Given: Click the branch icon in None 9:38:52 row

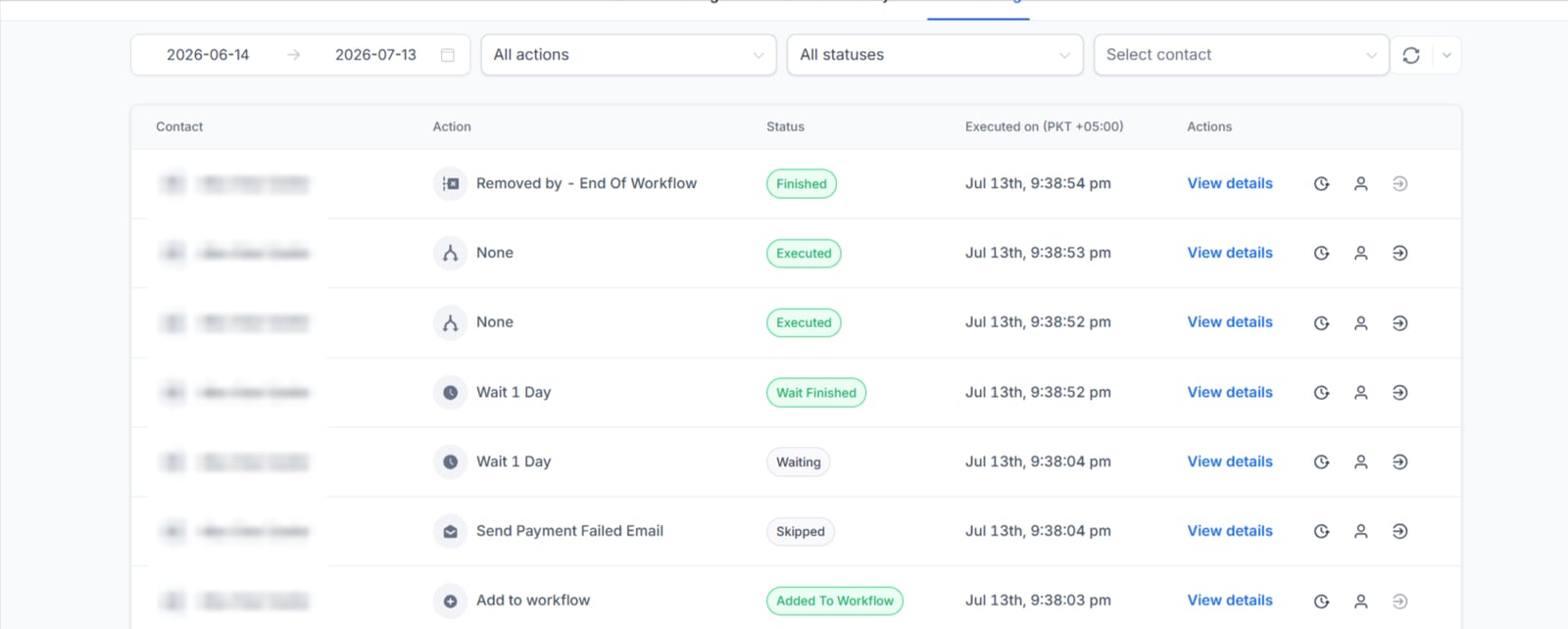Looking at the screenshot, I should [x=450, y=322].
